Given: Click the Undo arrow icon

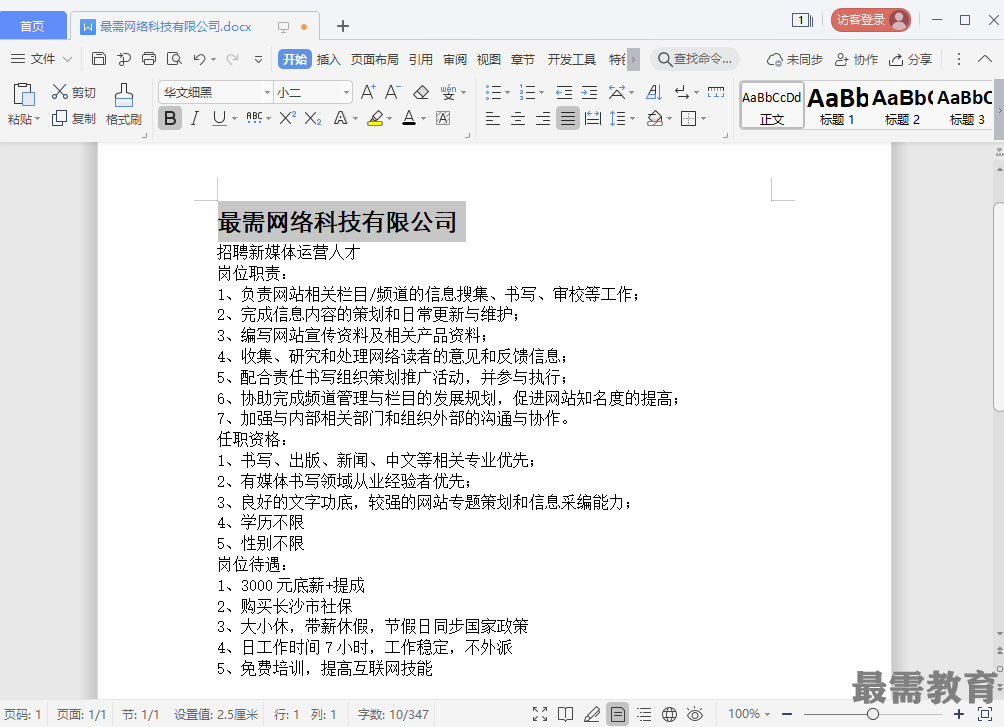Looking at the screenshot, I should [199, 59].
